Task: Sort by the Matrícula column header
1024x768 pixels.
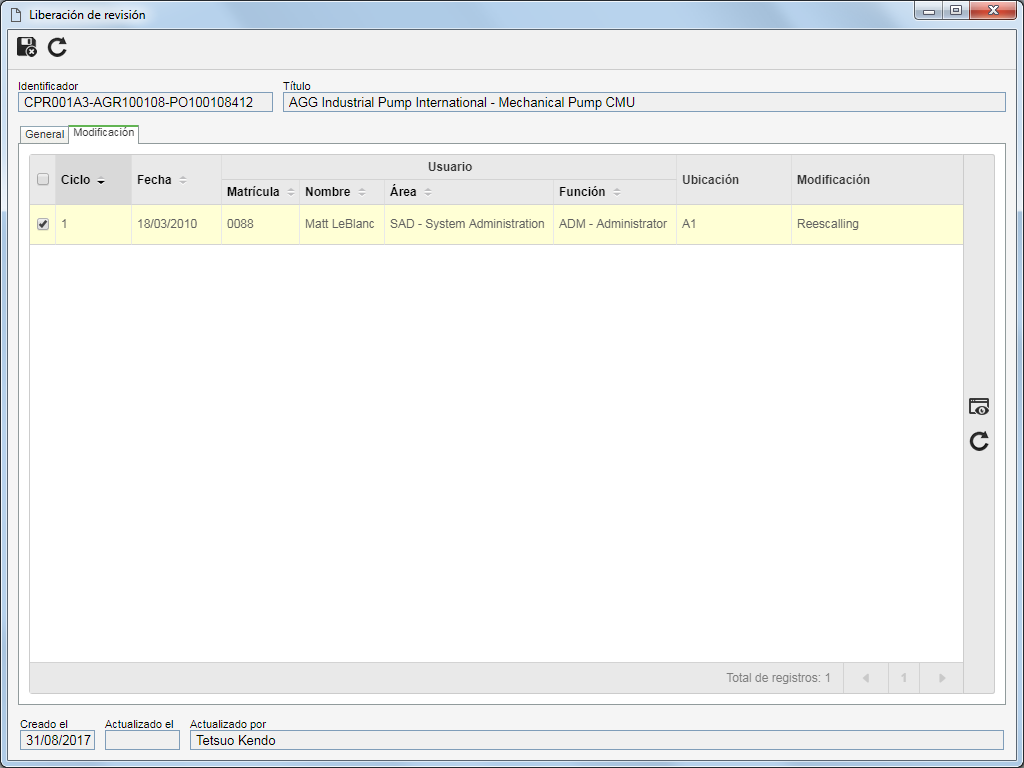Action: pos(261,192)
